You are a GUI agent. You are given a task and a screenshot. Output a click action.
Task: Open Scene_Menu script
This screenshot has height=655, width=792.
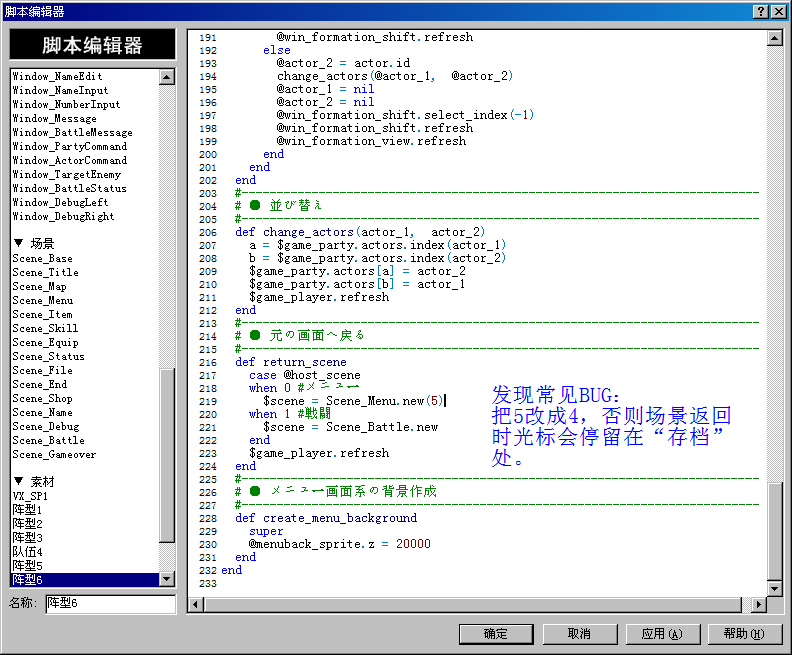tap(42, 300)
